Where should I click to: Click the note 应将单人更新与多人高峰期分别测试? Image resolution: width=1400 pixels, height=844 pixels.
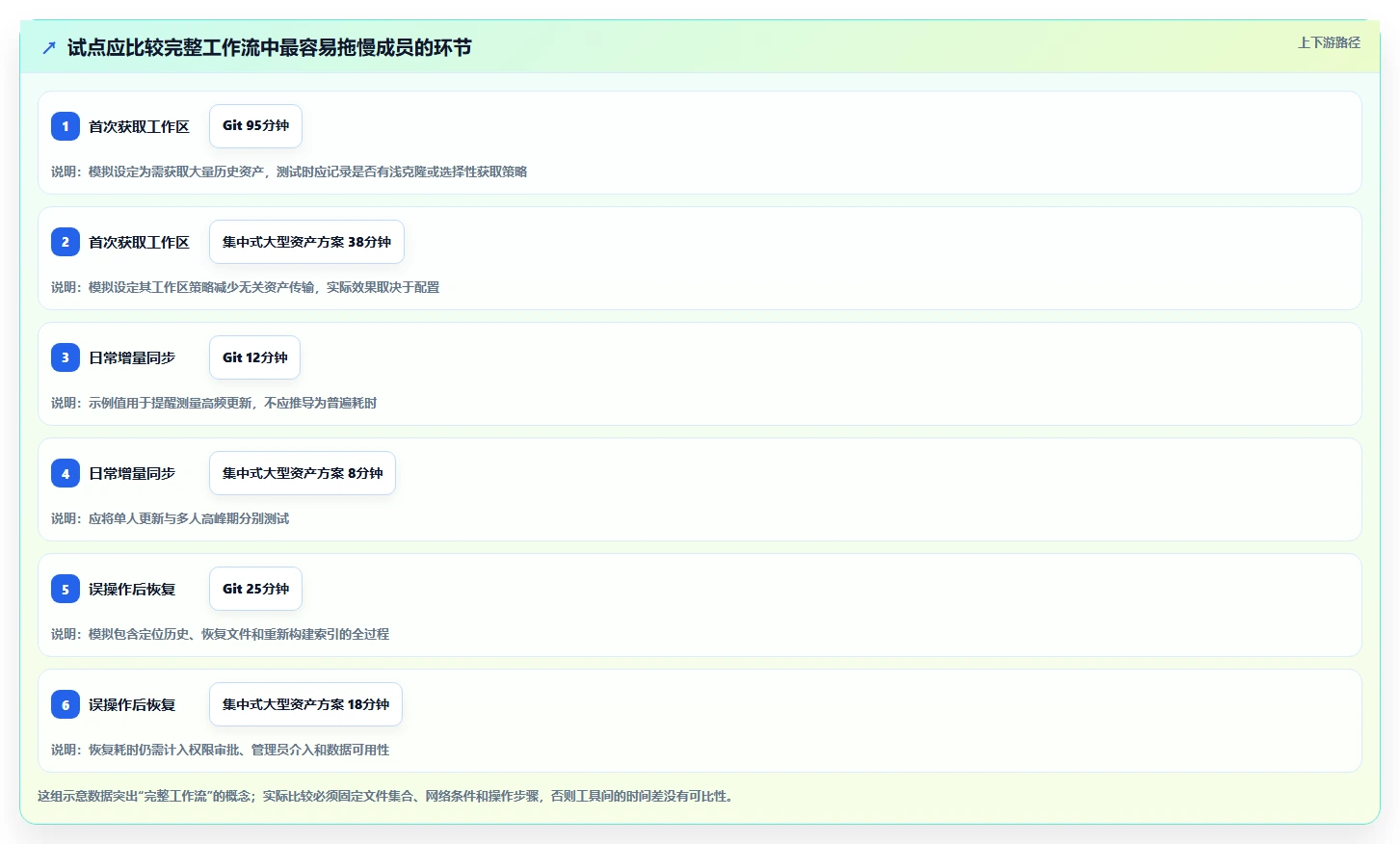point(170,518)
